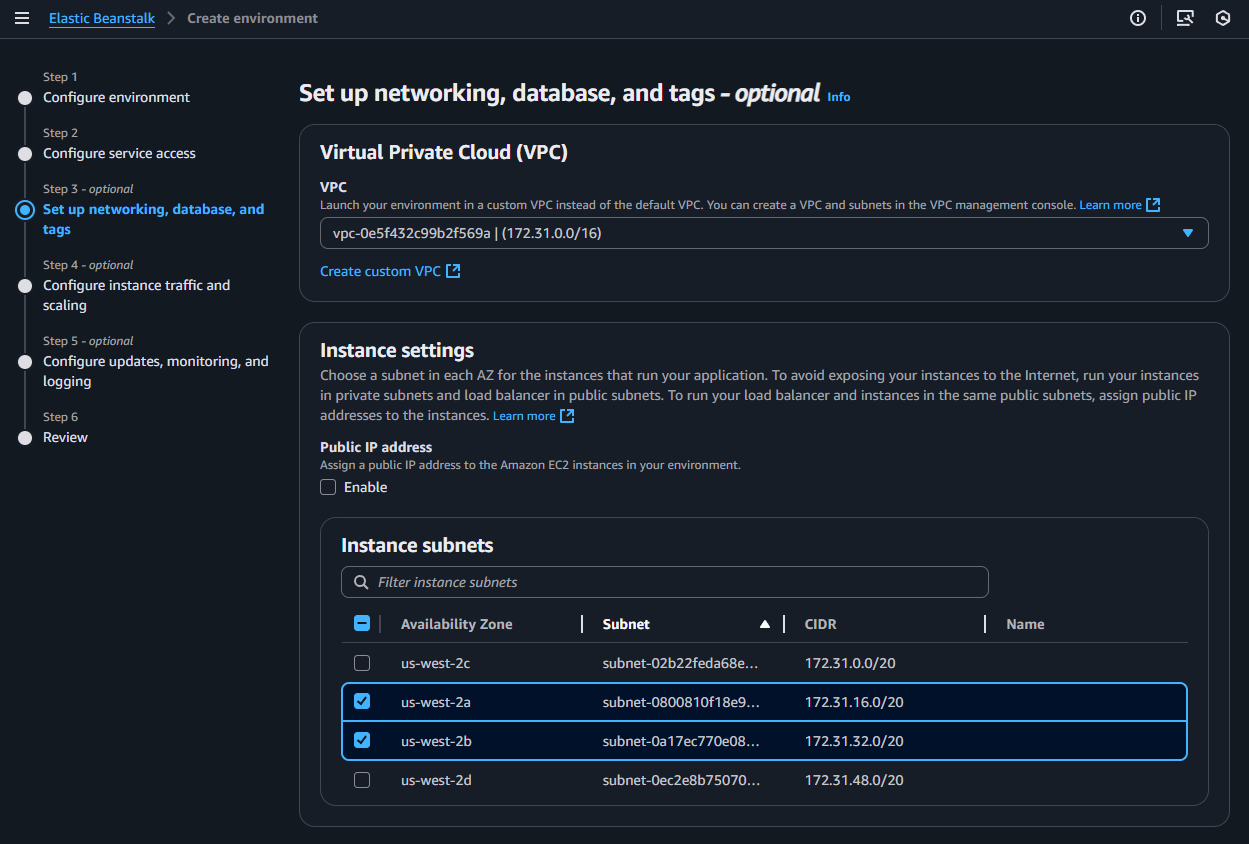This screenshot has height=844, width=1249.
Task: Click the us-west-2d availability zone cell
Action: (x=436, y=780)
